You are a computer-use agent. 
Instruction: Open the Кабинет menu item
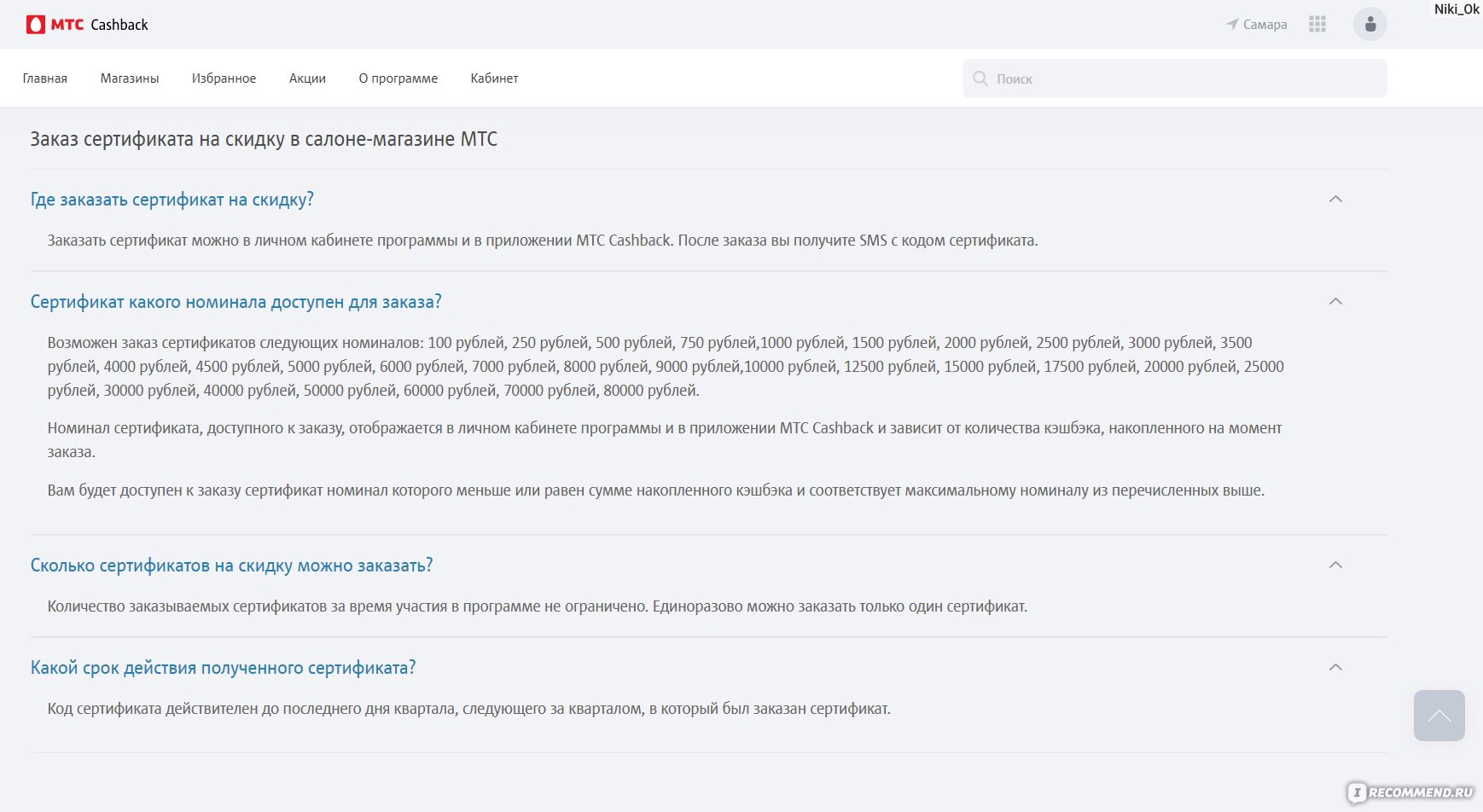[x=495, y=78]
